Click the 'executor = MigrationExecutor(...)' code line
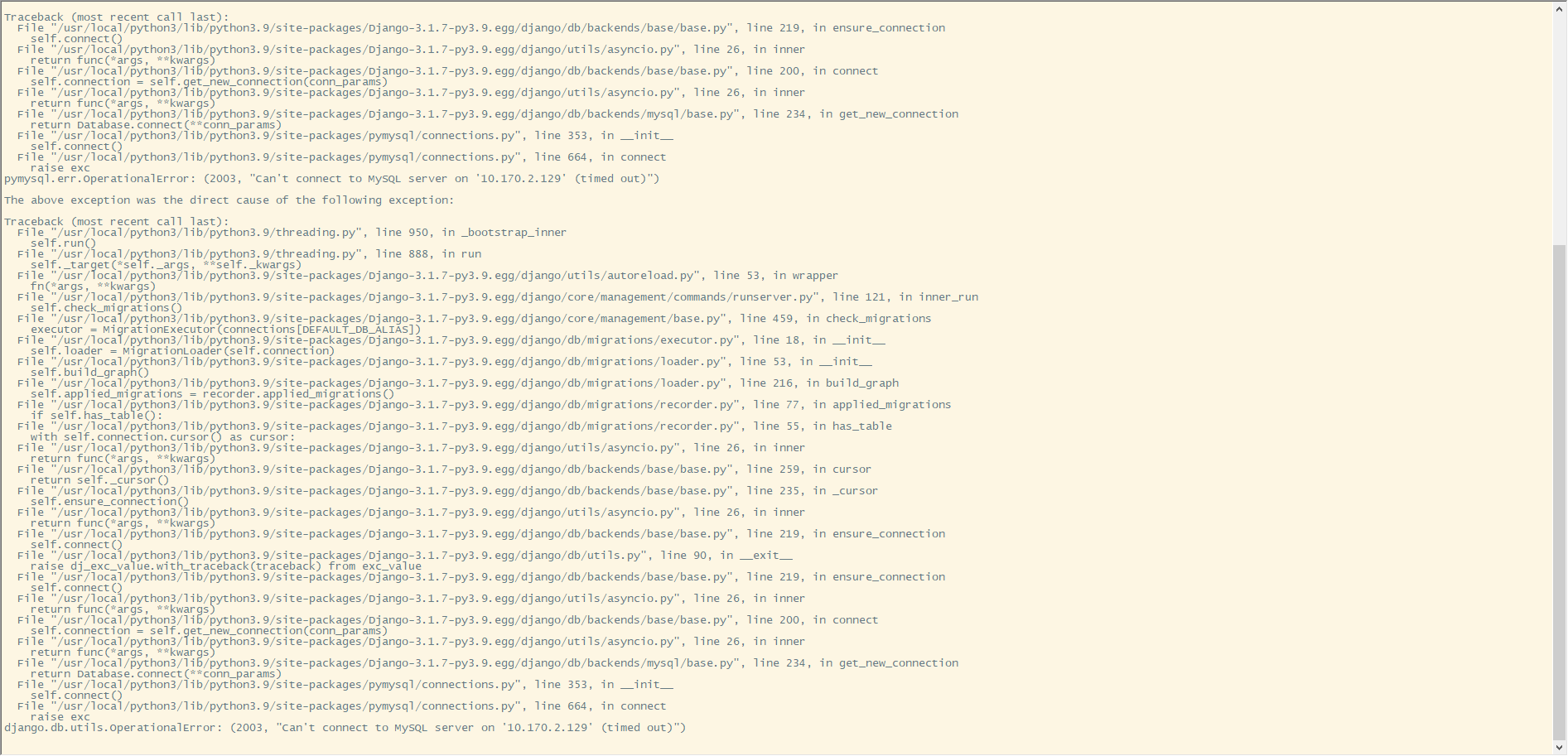Viewport: 1568px width, 756px height. pyautogui.click(x=226, y=330)
